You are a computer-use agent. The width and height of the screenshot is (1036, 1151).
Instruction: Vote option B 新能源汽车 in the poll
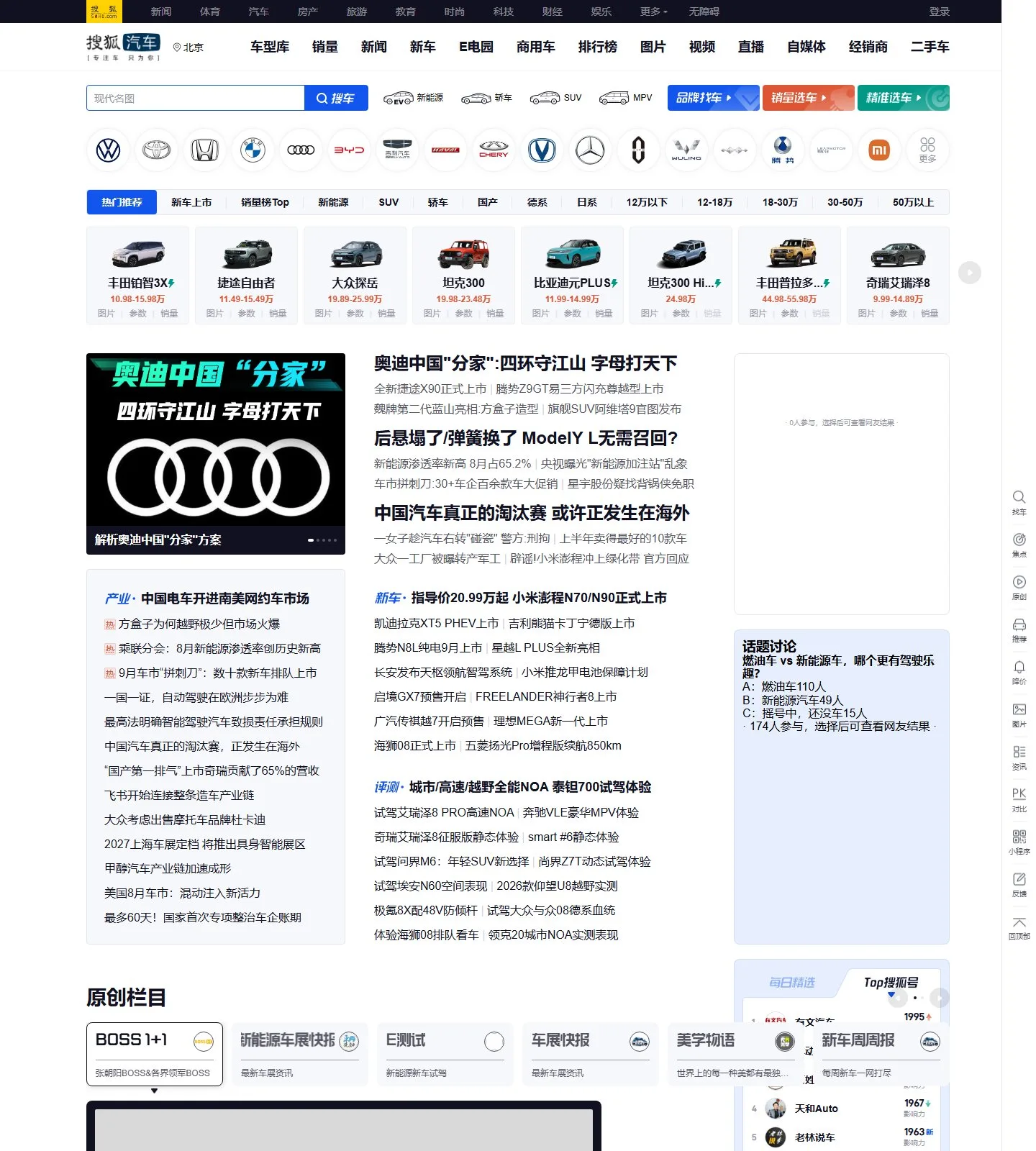793,700
